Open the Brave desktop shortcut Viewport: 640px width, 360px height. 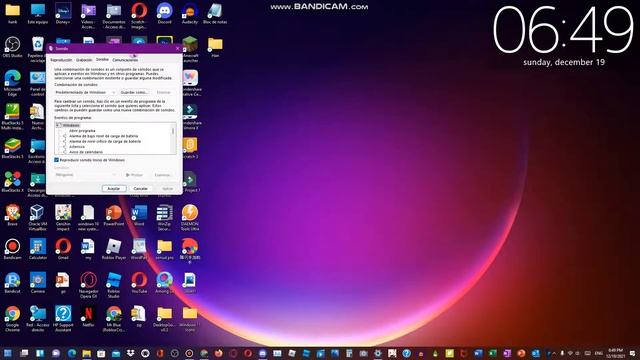pyautogui.click(x=12, y=215)
